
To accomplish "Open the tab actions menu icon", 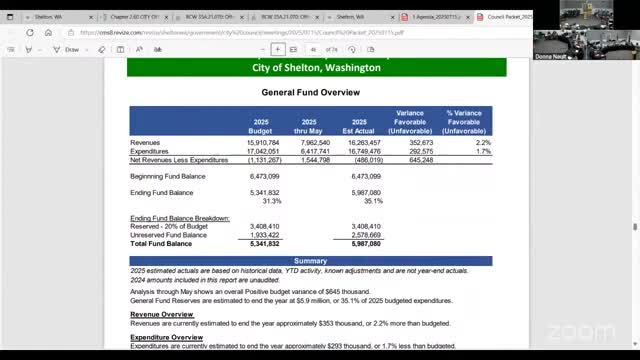I will point(10,17).
